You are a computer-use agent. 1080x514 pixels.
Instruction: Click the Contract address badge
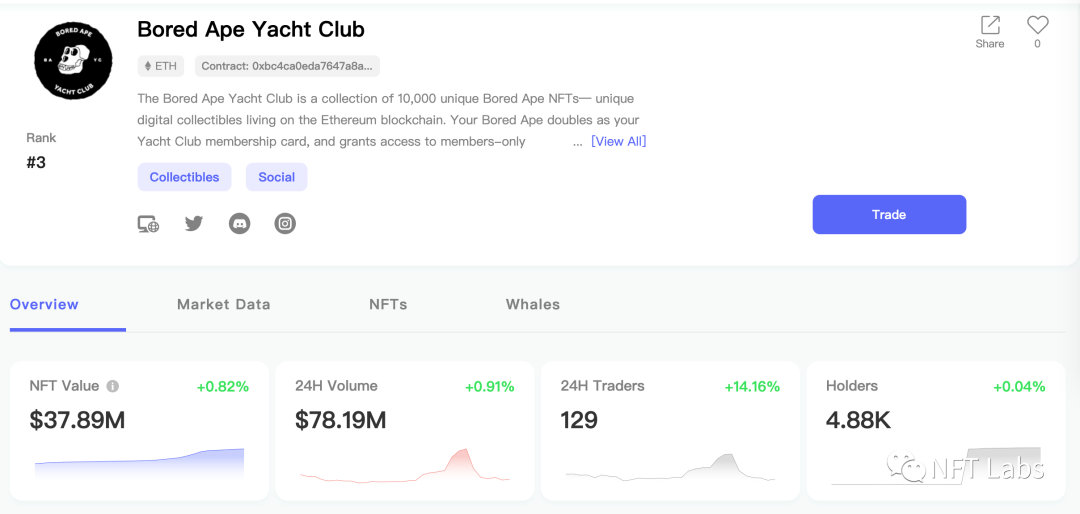[287, 66]
